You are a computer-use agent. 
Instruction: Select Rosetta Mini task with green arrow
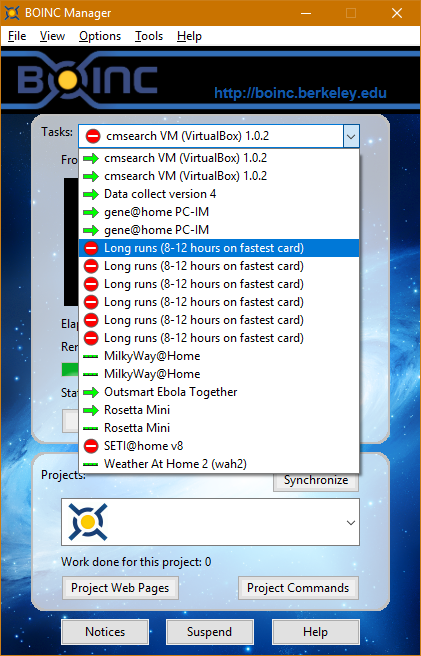tap(219, 410)
